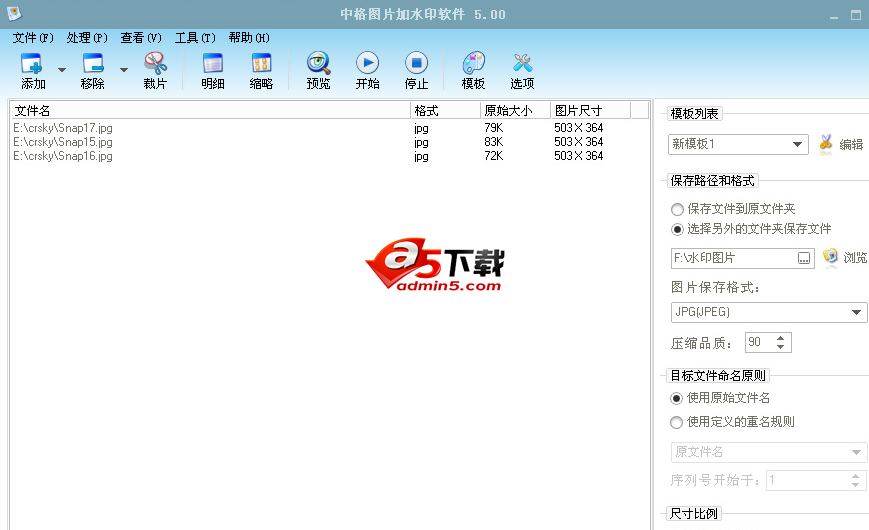Click the 移除 (Remove) toolbar icon
This screenshot has height=530, width=869.
[x=93, y=64]
